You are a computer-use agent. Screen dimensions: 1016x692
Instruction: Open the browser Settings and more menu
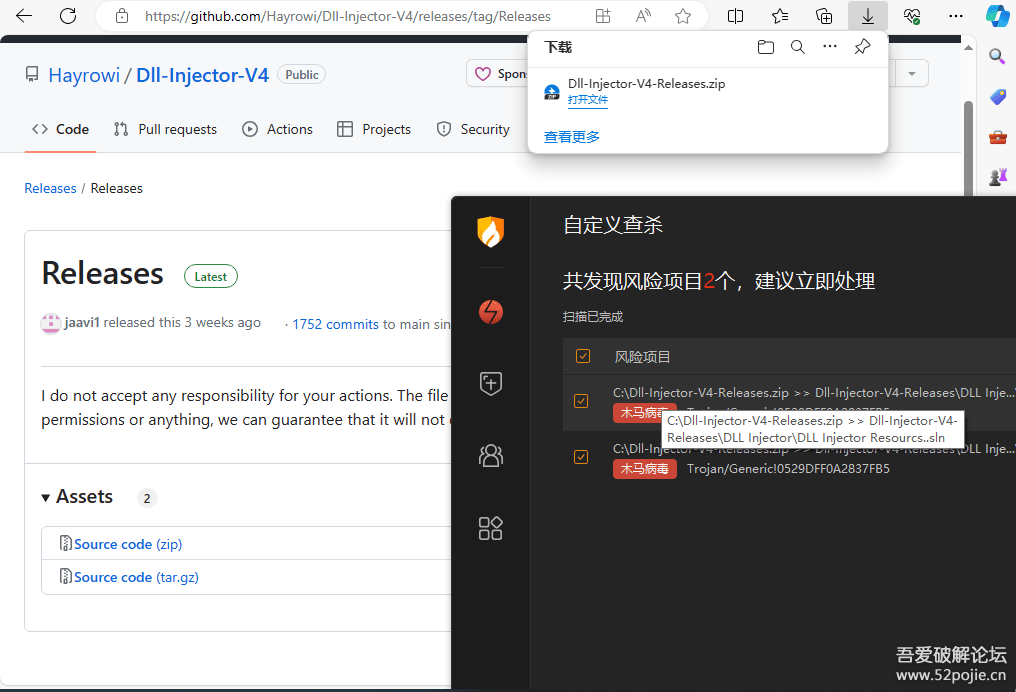(956, 16)
